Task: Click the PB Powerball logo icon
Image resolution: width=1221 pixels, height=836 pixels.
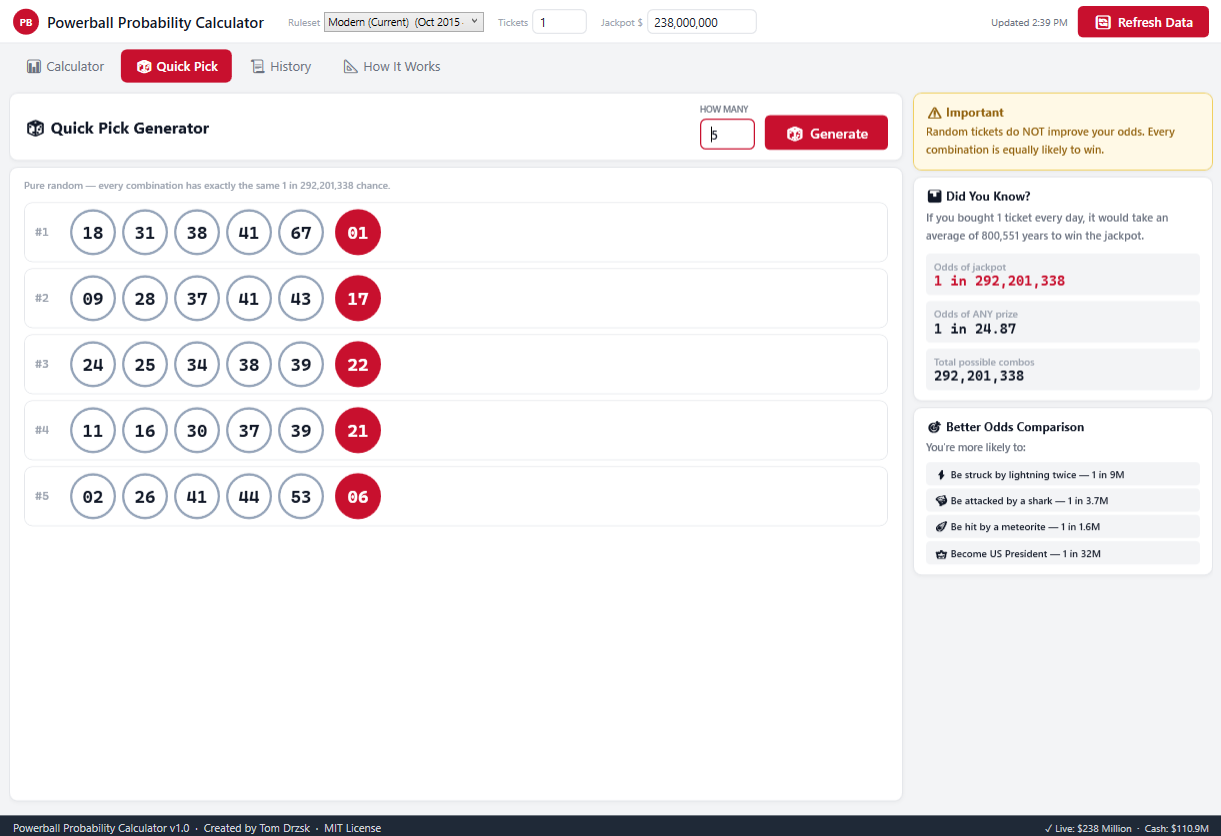Action: point(26,22)
